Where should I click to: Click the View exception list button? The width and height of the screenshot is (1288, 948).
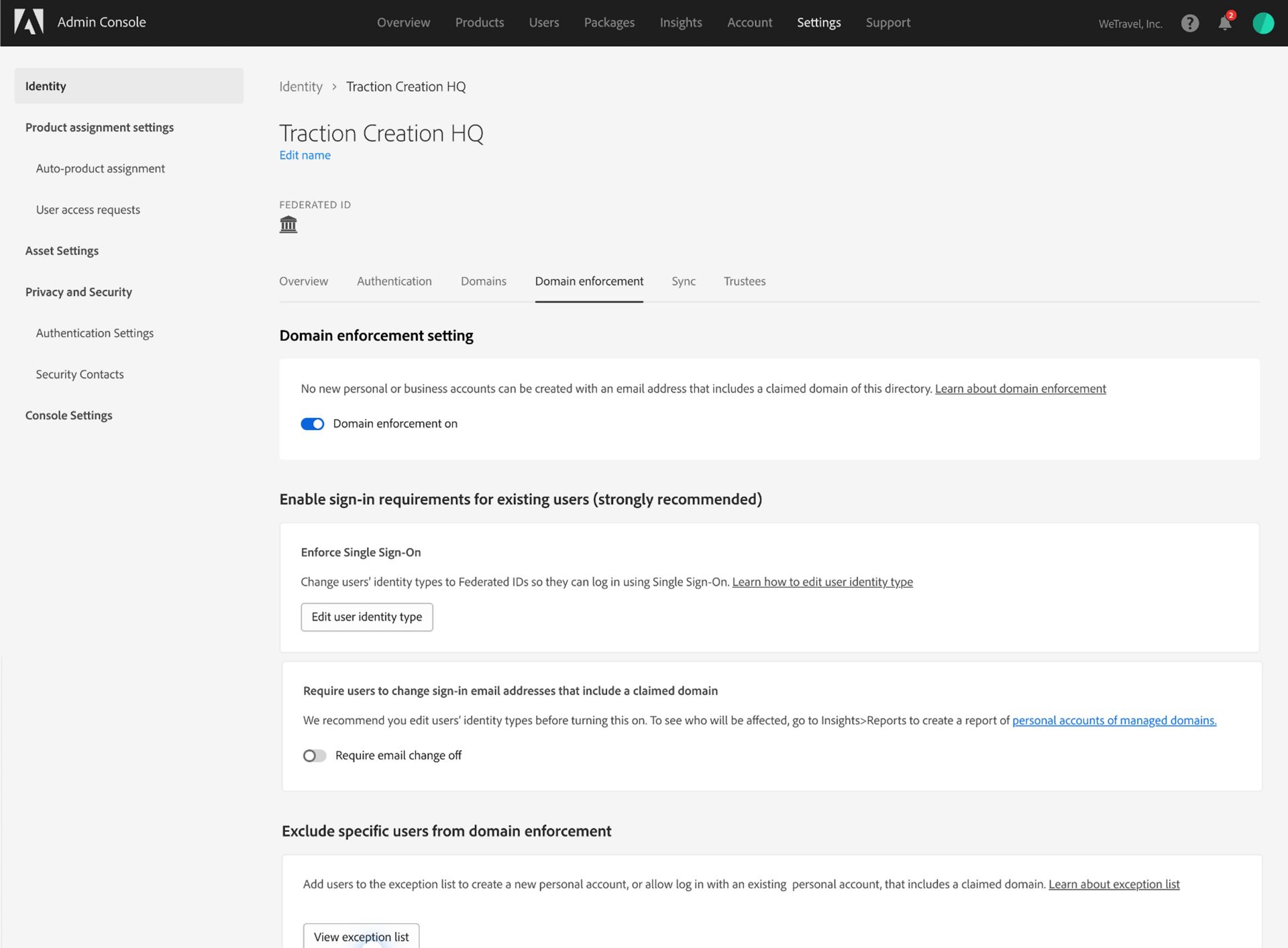[x=361, y=936]
